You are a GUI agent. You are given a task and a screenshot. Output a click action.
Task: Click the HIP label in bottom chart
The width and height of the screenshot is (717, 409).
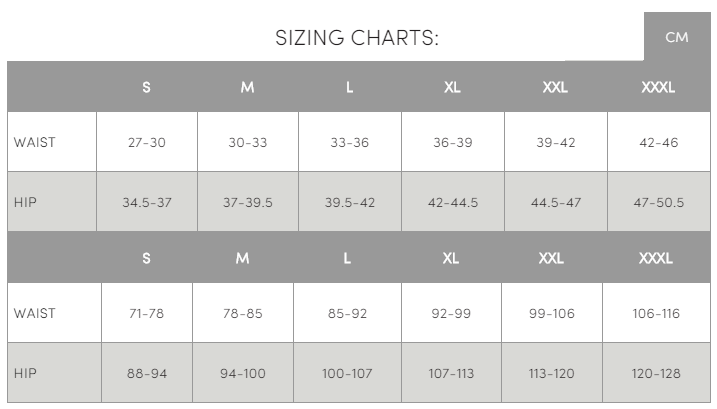click(25, 373)
